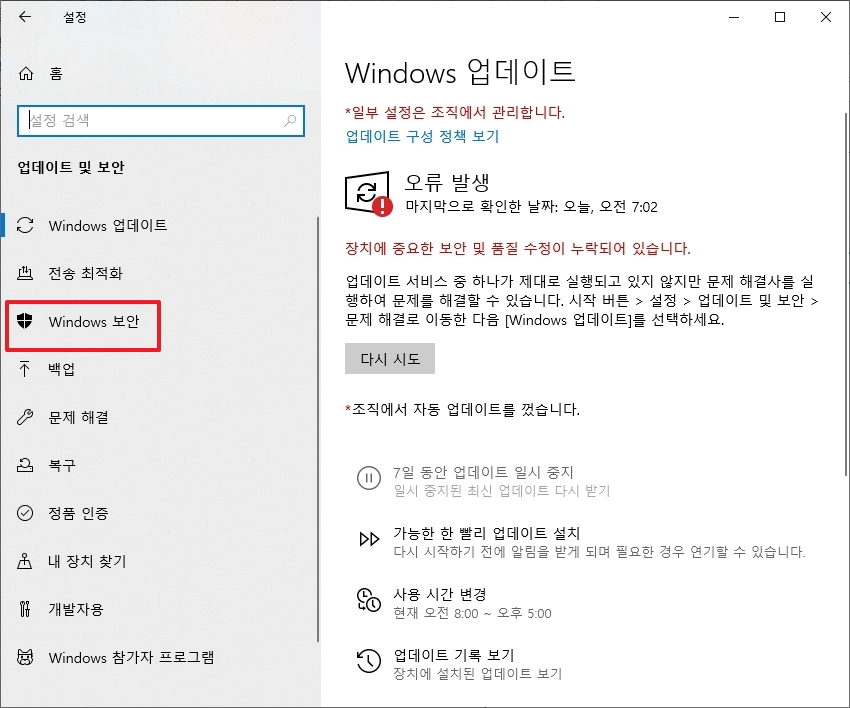Focus the 설정 검색 search field
This screenshot has width=850, height=708.
click(x=161, y=120)
